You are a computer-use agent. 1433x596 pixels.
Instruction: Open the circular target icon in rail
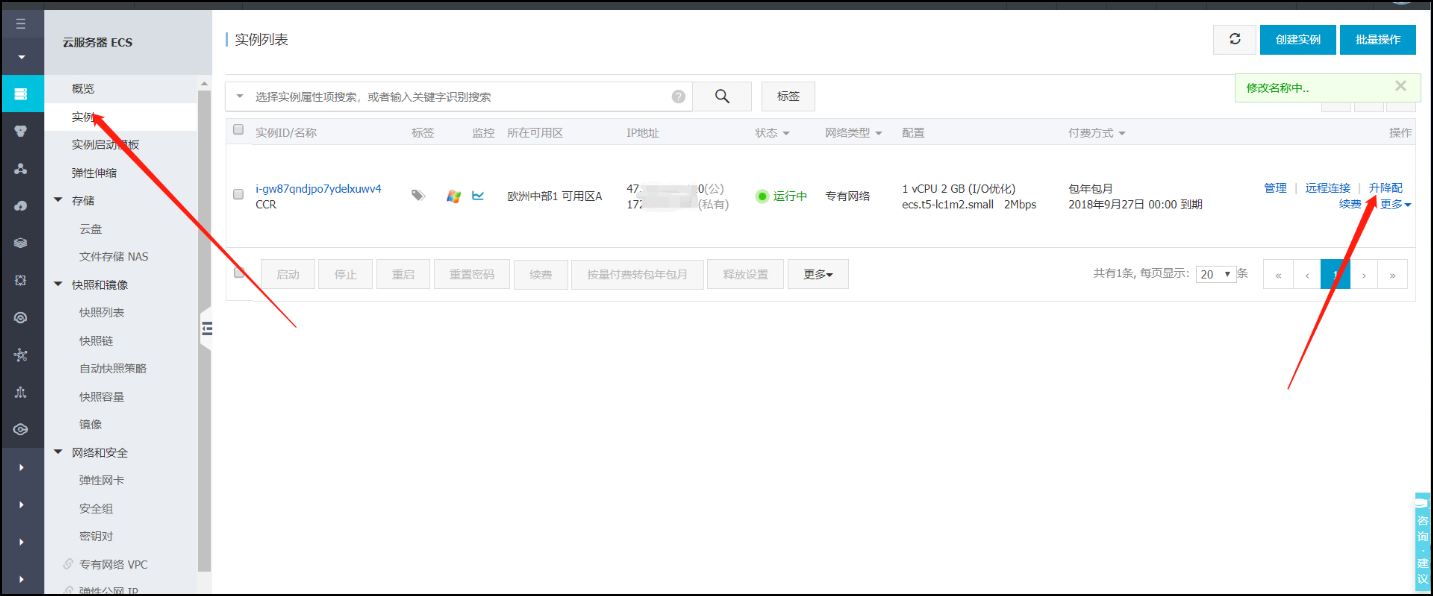(x=21, y=318)
